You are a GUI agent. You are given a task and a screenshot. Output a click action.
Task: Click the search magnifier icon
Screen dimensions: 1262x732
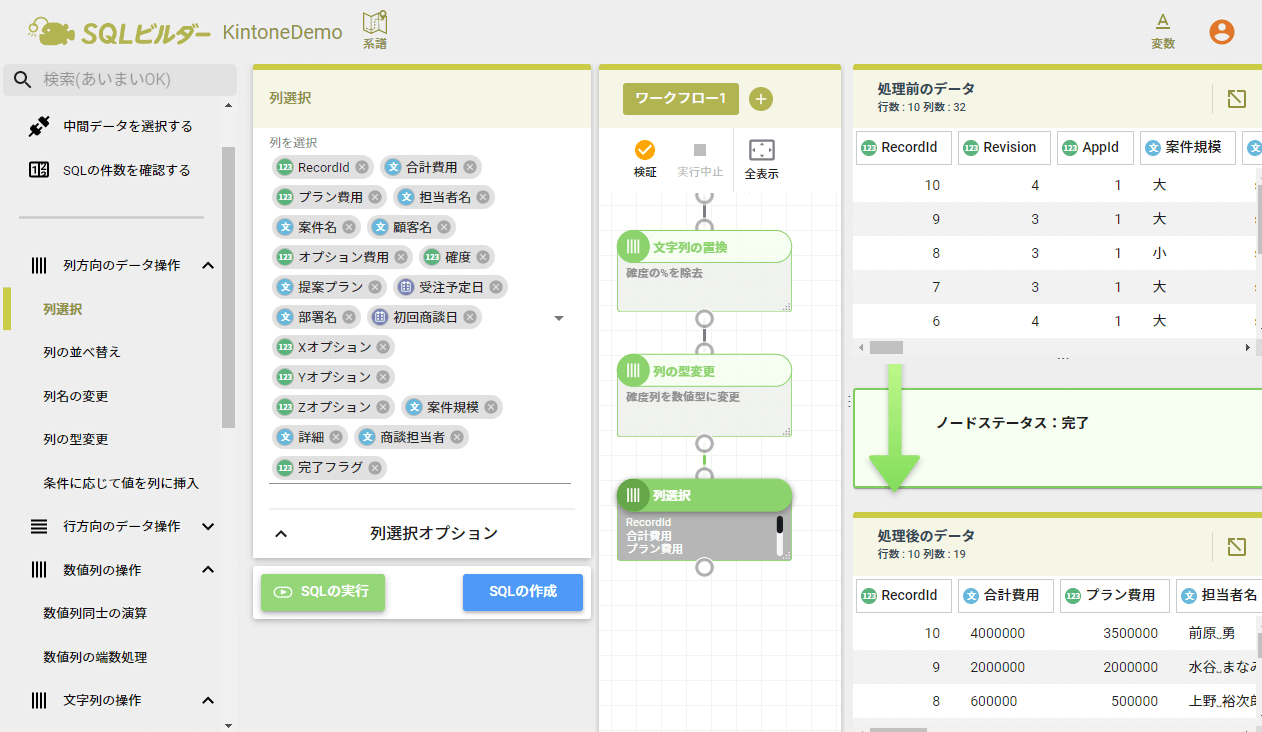pos(23,80)
